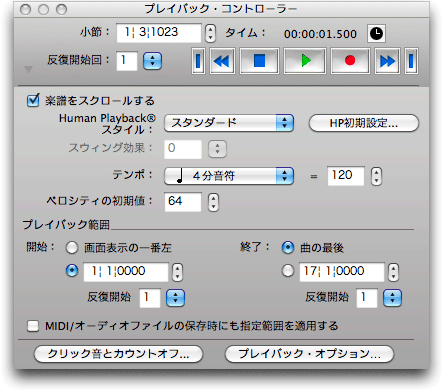Image resolution: width=443 pixels, height=392 pixels.
Task: Click the rewind to beginning button
Action: tap(198, 61)
